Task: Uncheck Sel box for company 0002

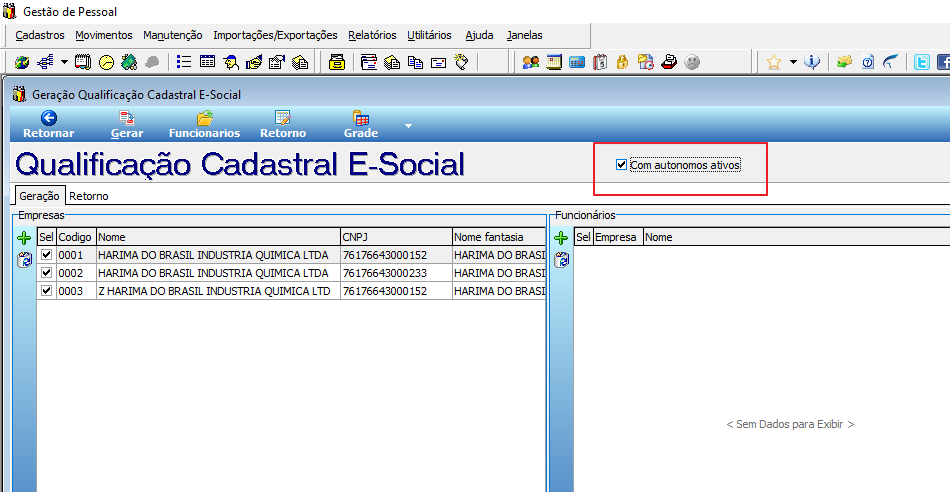Action: [46, 273]
